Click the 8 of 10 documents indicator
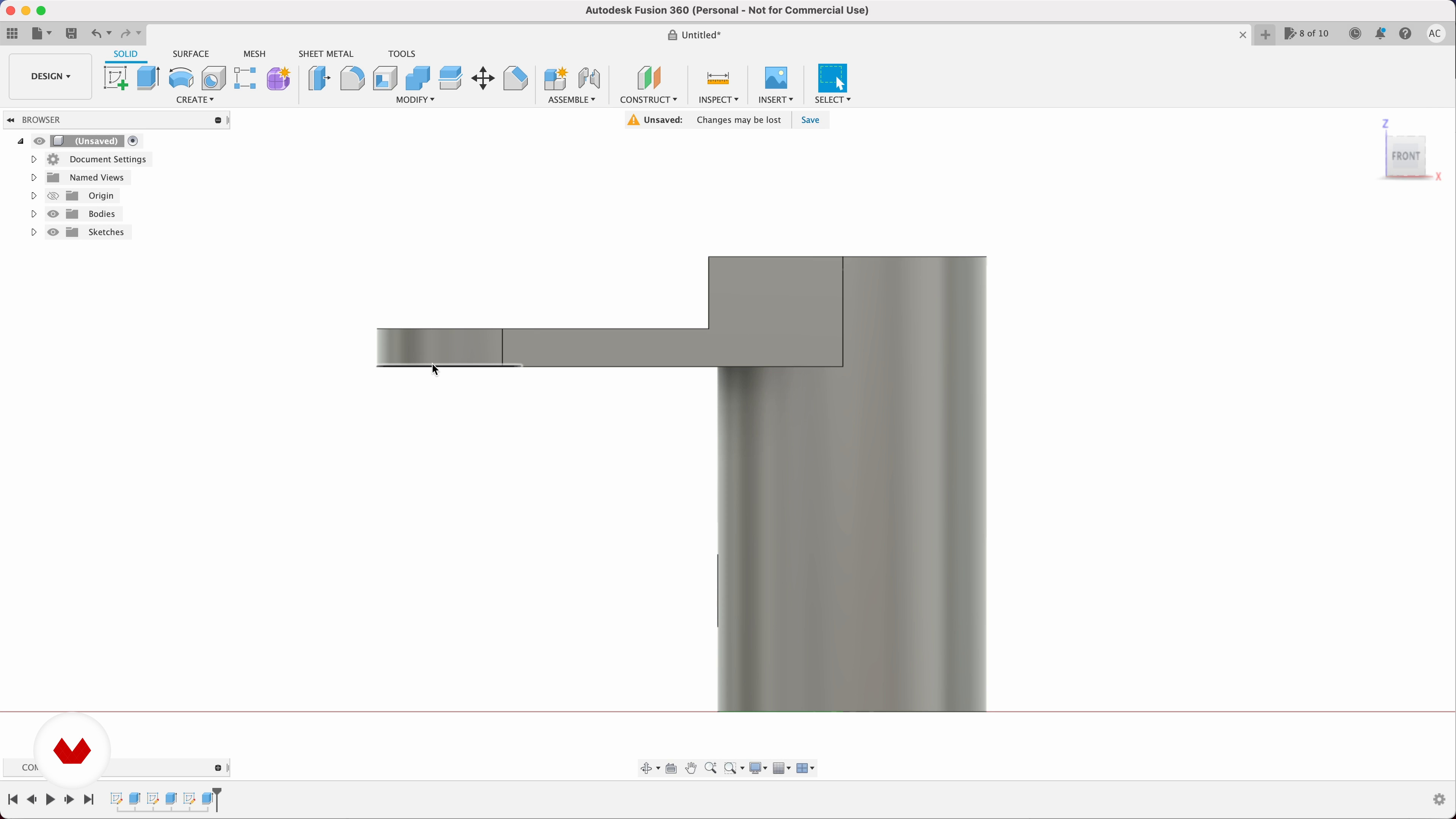The height and width of the screenshot is (819, 1456). [1307, 34]
